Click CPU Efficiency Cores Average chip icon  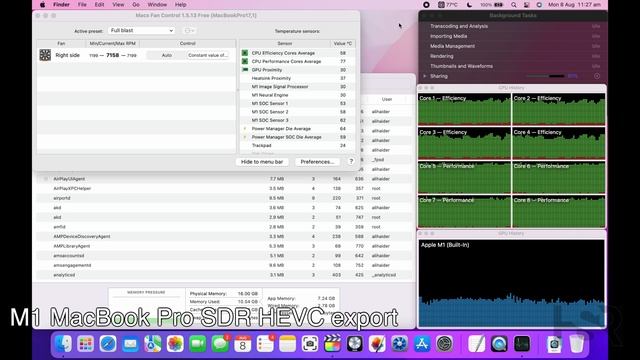[x=245, y=53]
